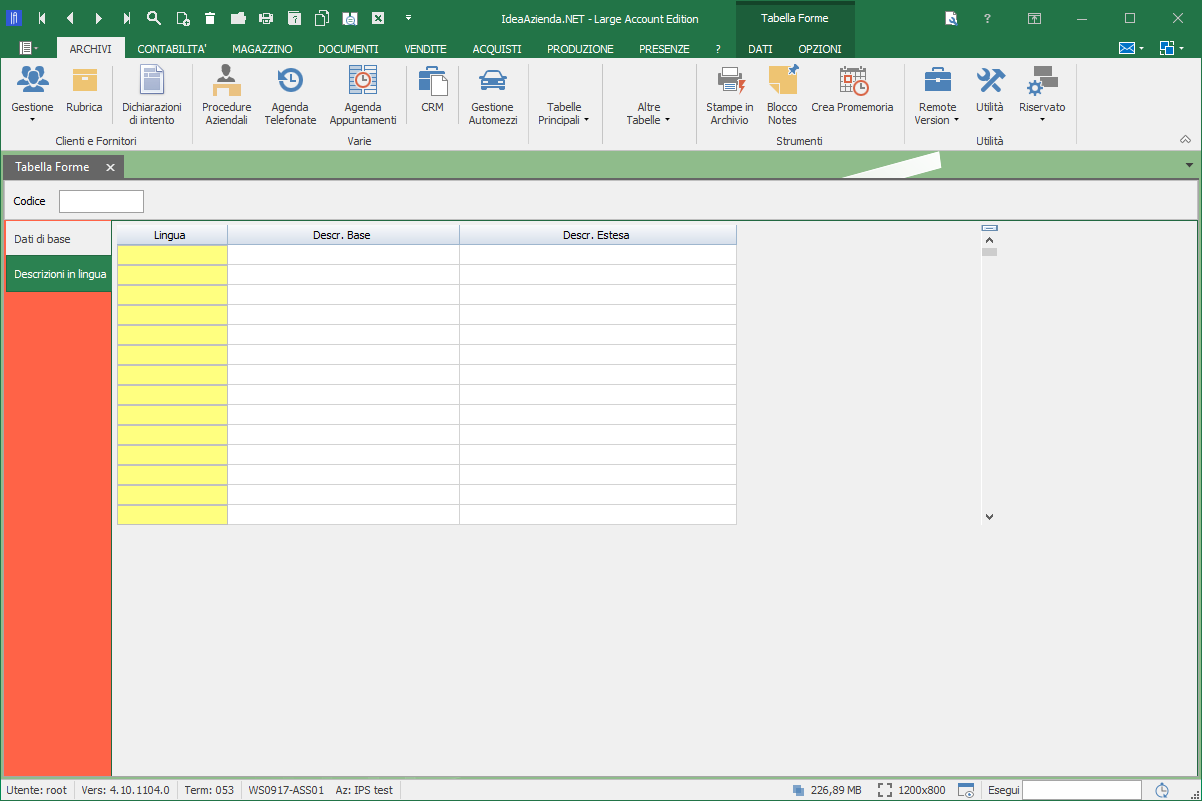Create a new record with the plus-page icon
1202x801 pixels.
tap(182, 18)
